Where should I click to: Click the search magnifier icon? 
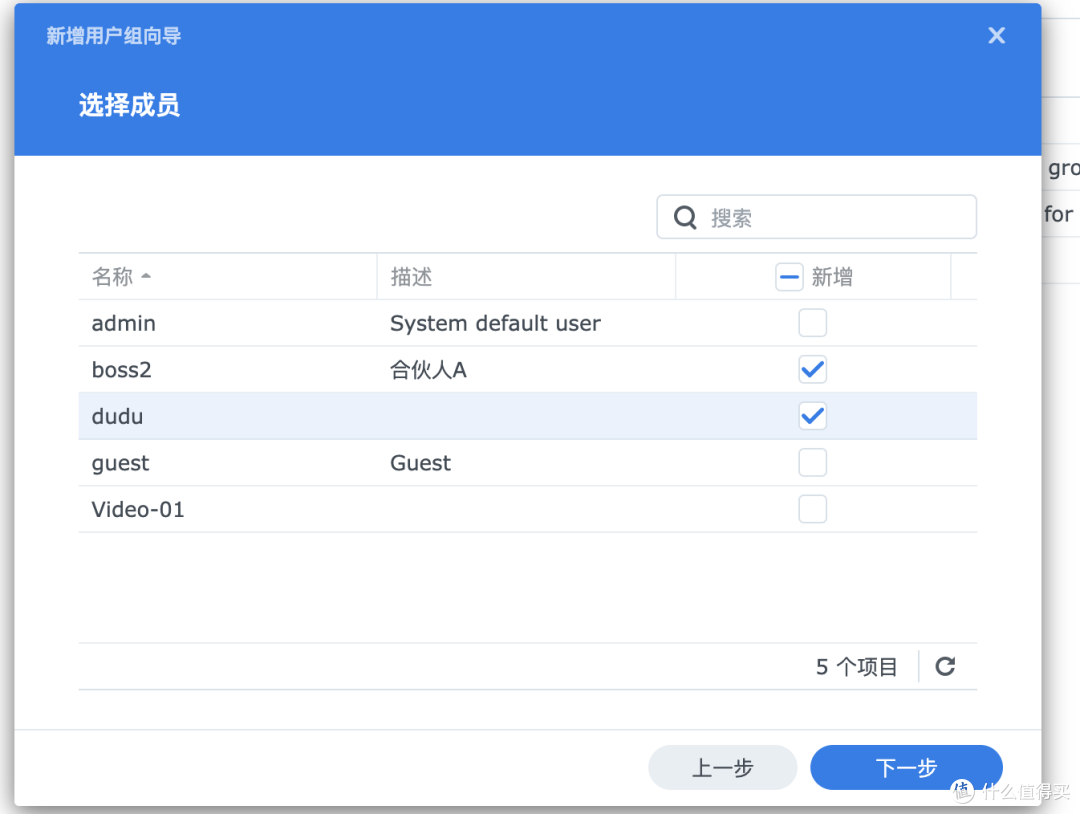point(685,218)
